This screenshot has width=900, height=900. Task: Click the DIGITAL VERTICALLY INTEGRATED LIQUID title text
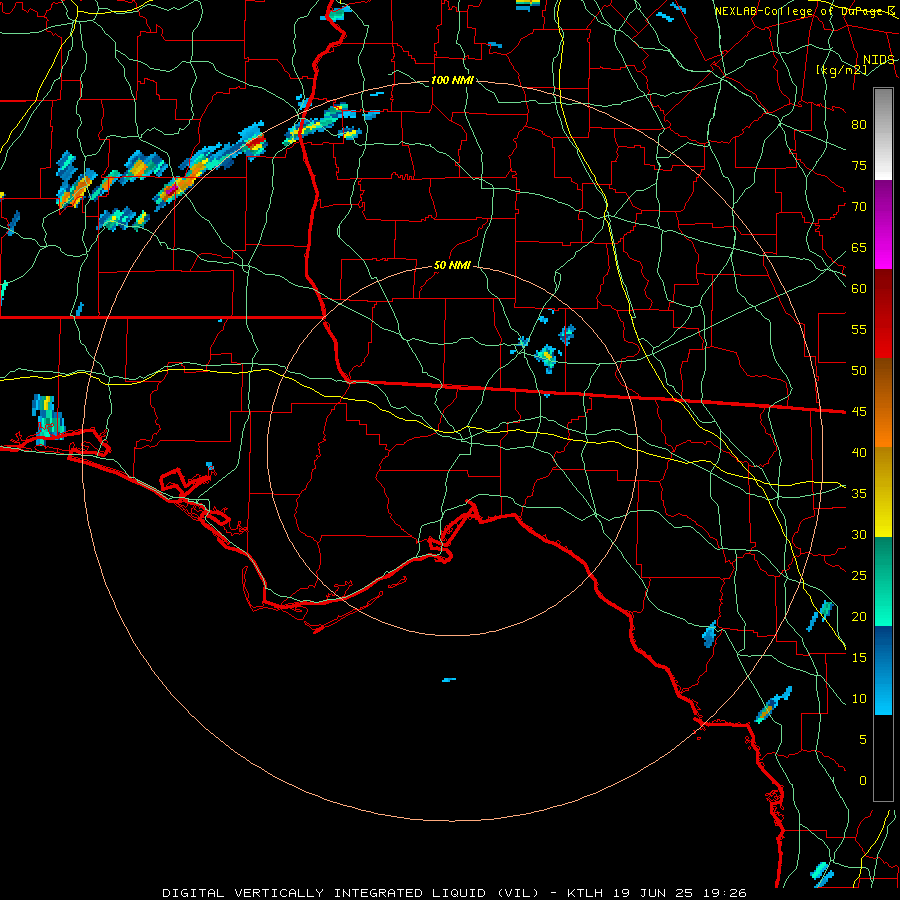[324, 893]
